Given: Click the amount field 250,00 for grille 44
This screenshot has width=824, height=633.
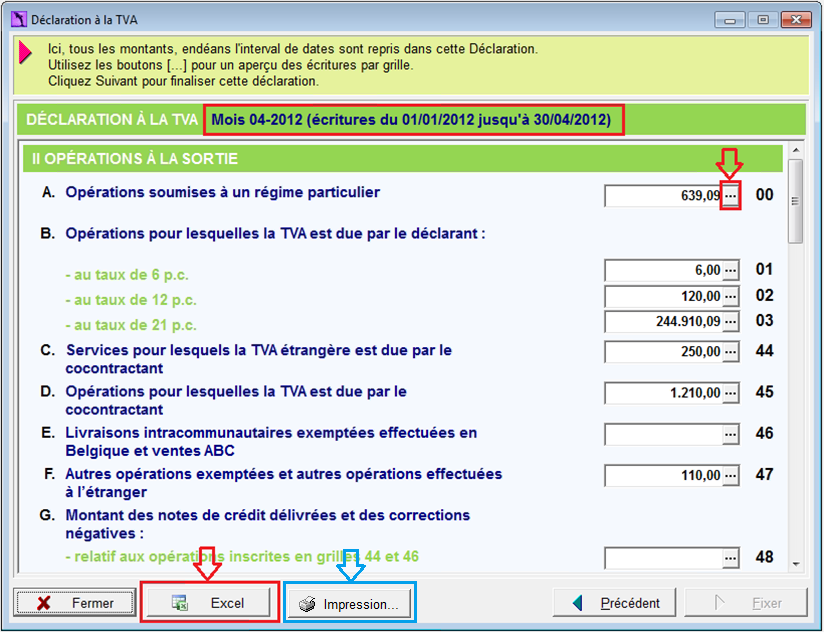Looking at the screenshot, I should tap(663, 351).
